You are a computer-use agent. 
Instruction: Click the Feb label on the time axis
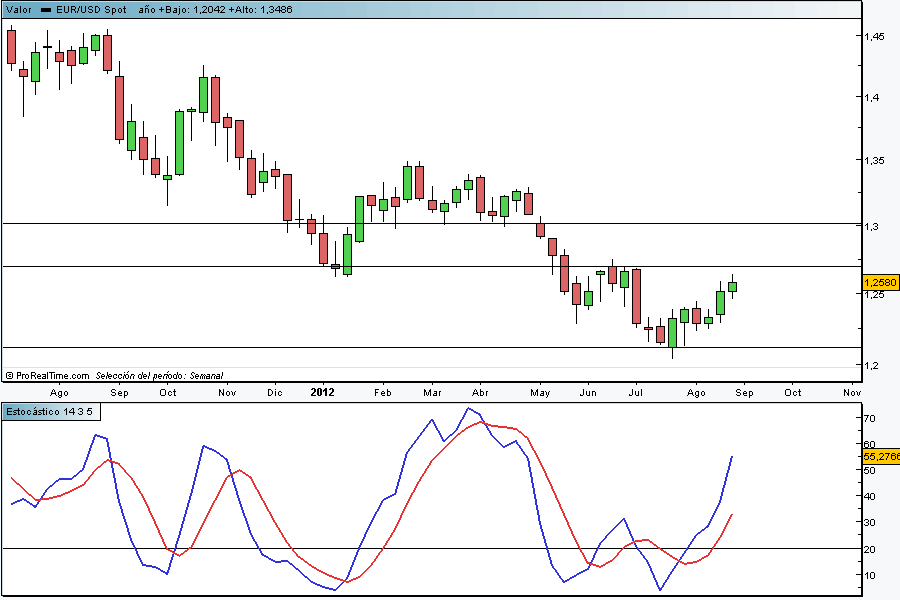[382, 393]
